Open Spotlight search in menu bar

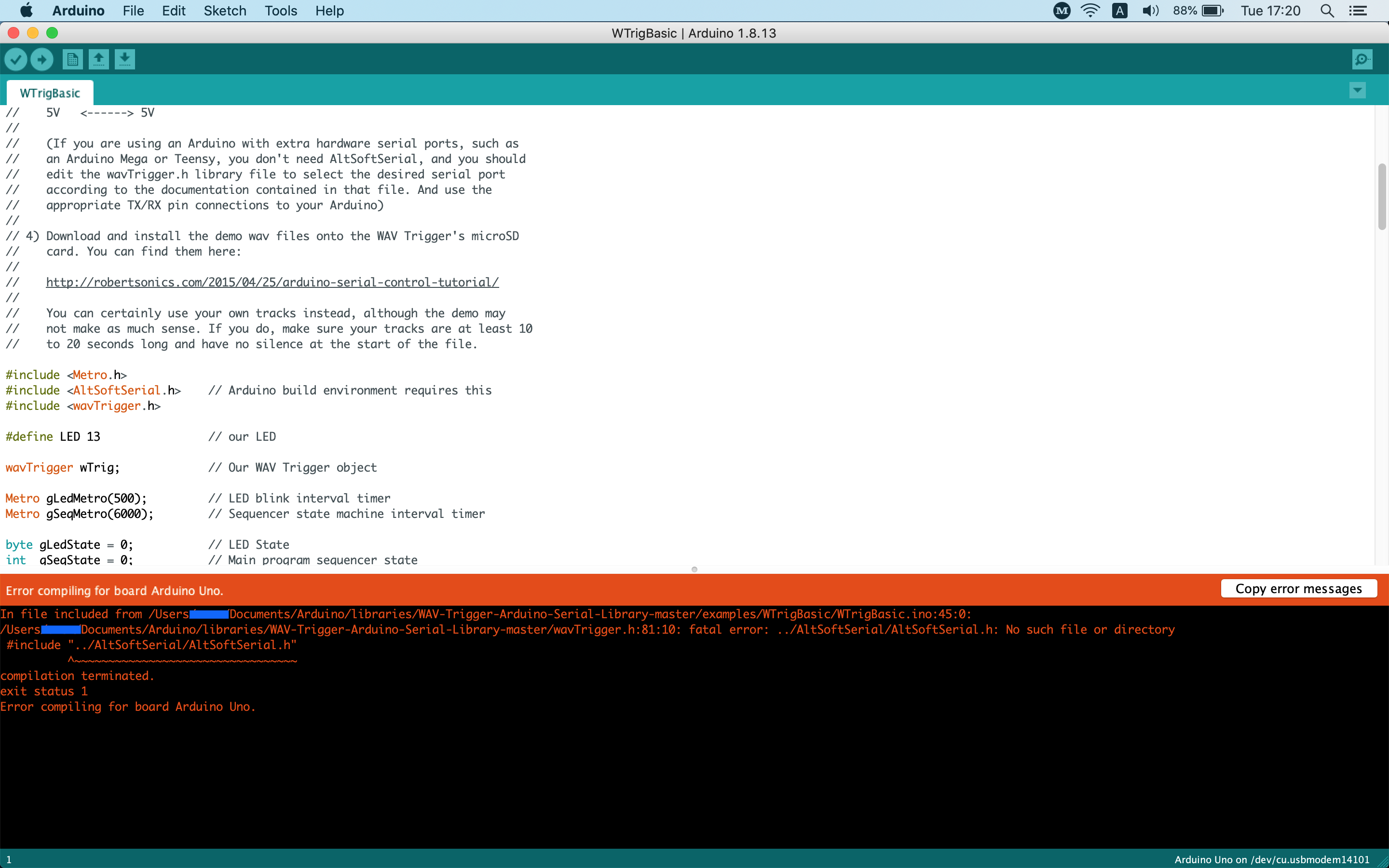pos(1326,11)
